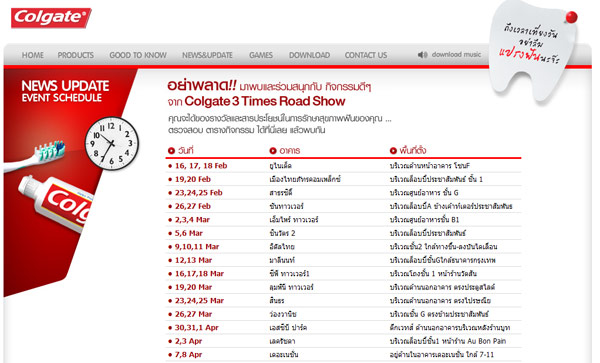Click the red arrow icon beside วันที่ header

171,151
